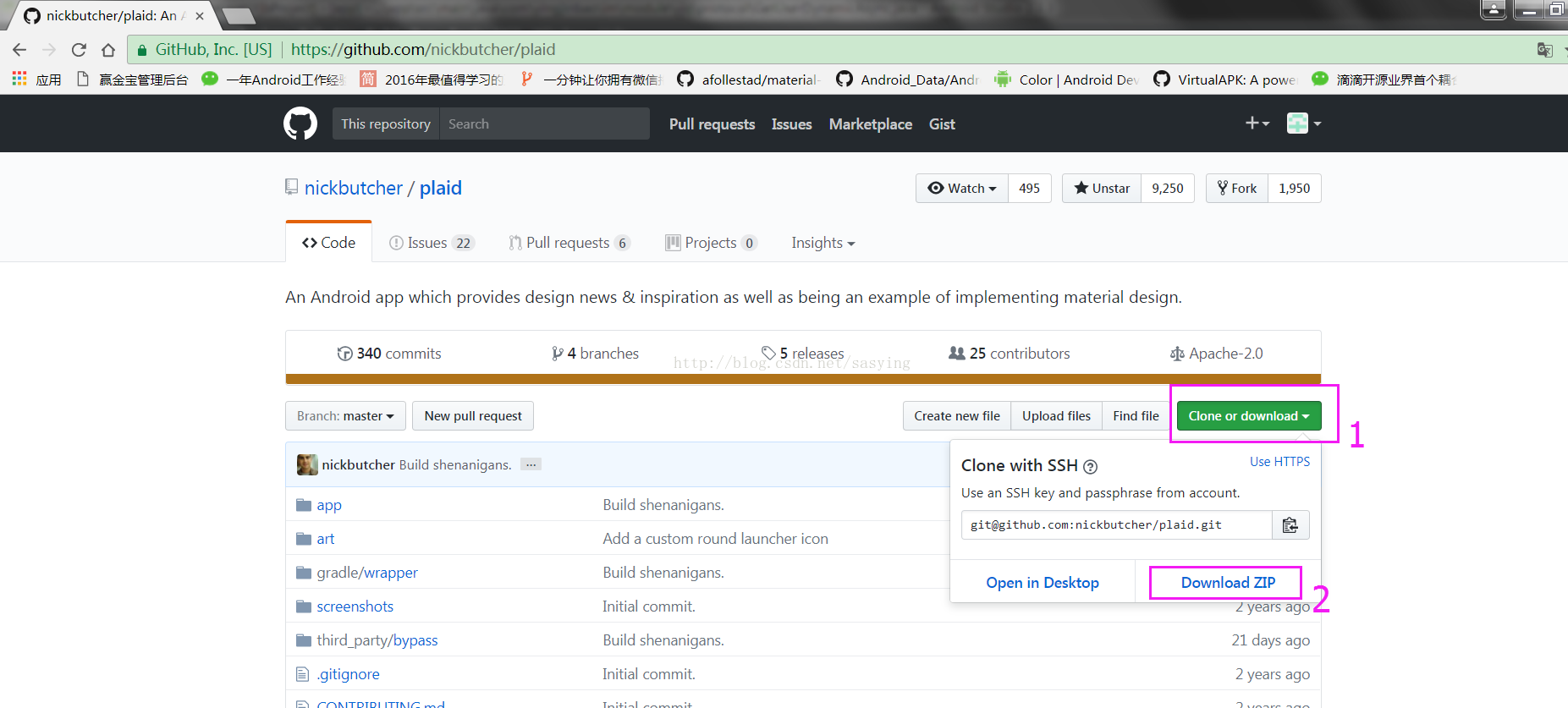Open VirtualAPK bookmark
1568x708 pixels.
pos(1224,80)
